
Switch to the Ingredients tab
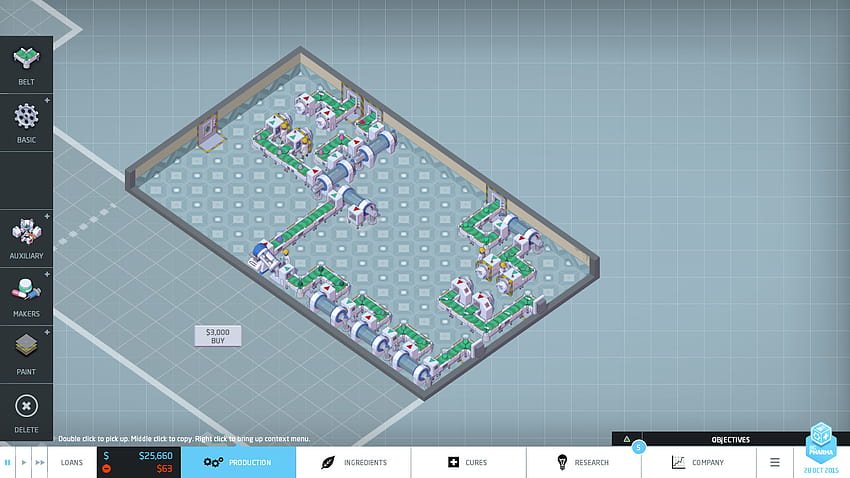click(x=353, y=462)
